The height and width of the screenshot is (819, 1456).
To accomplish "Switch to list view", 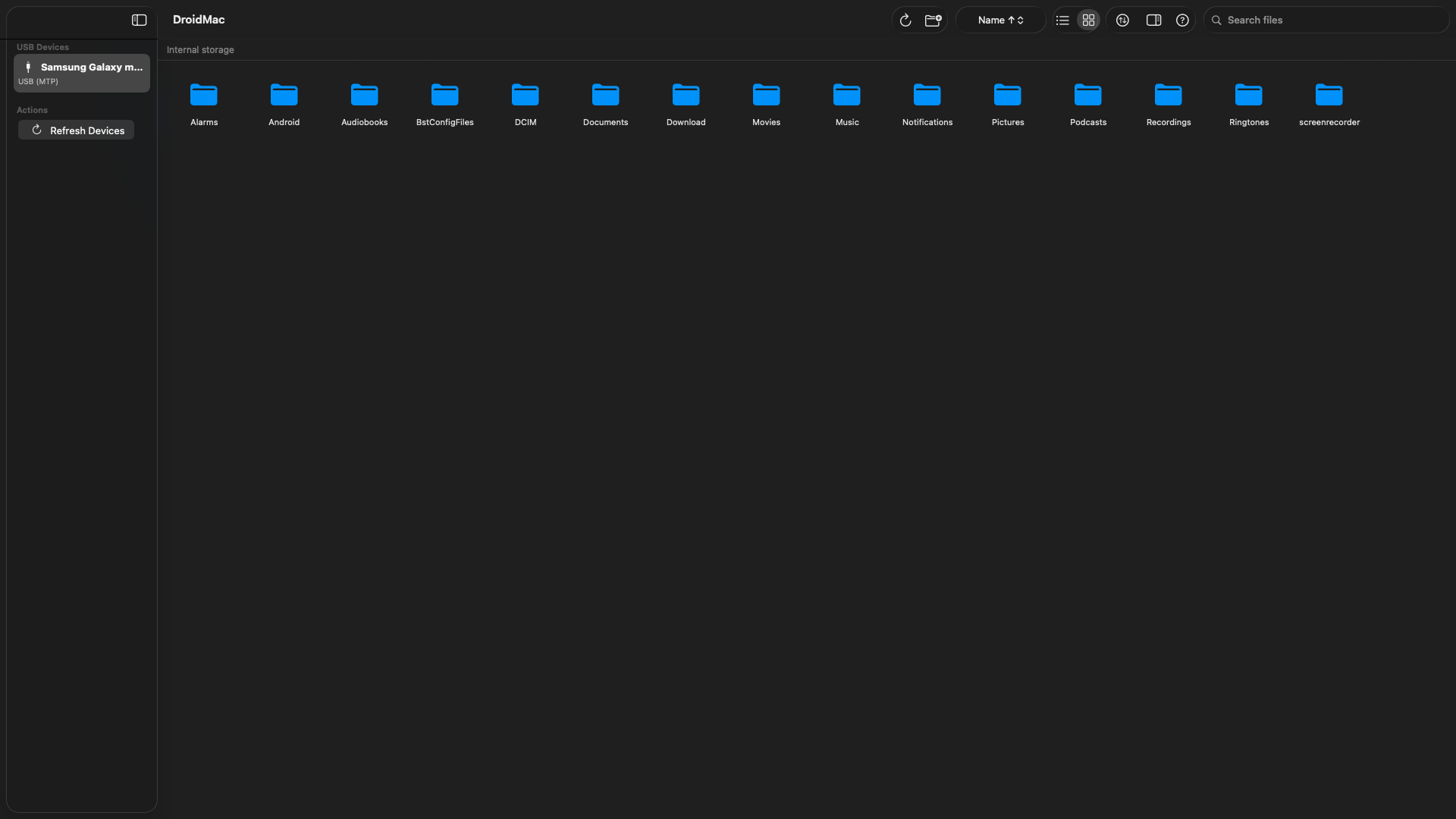I will coord(1062,20).
